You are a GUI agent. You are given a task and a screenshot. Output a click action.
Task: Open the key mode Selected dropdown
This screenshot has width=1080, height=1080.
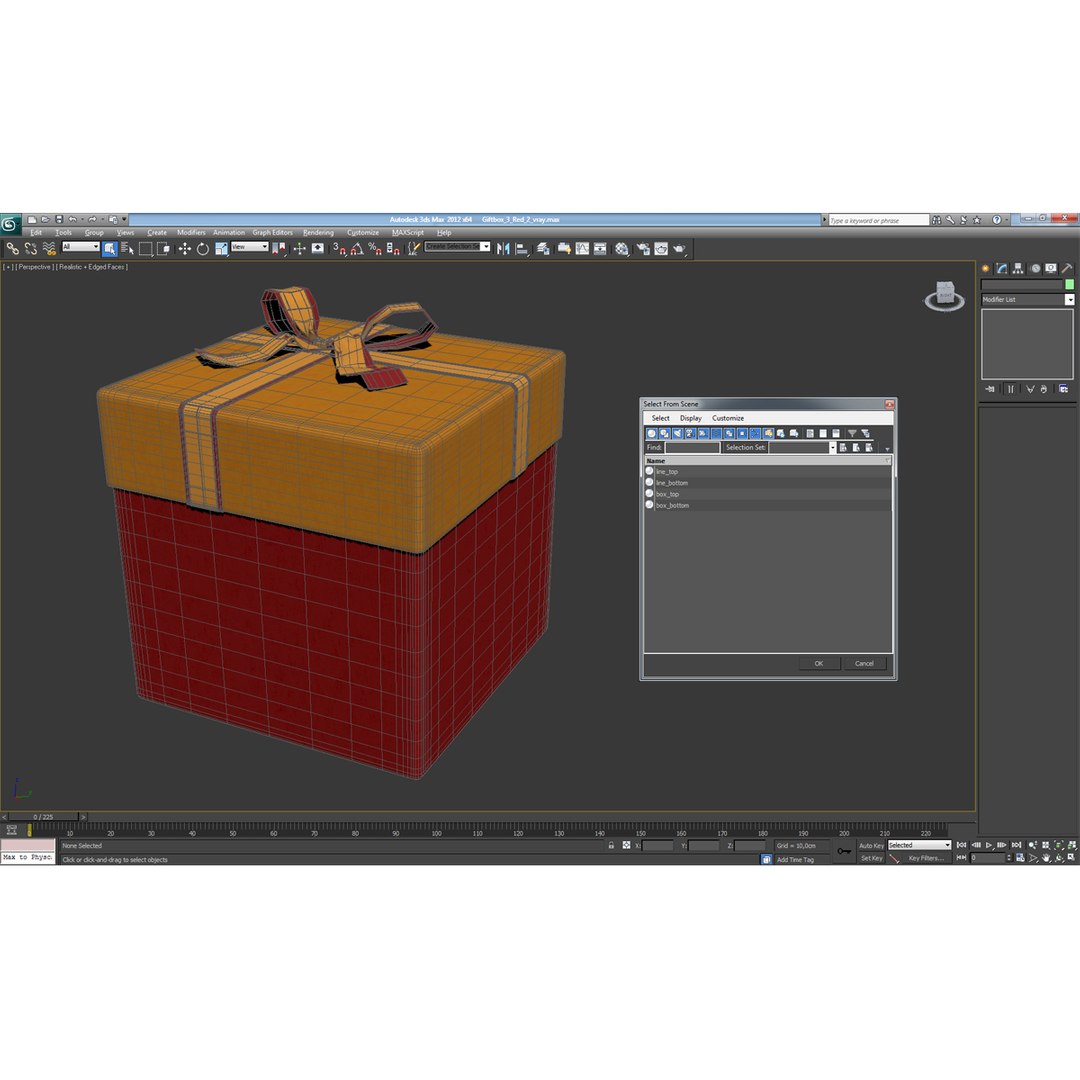click(919, 845)
